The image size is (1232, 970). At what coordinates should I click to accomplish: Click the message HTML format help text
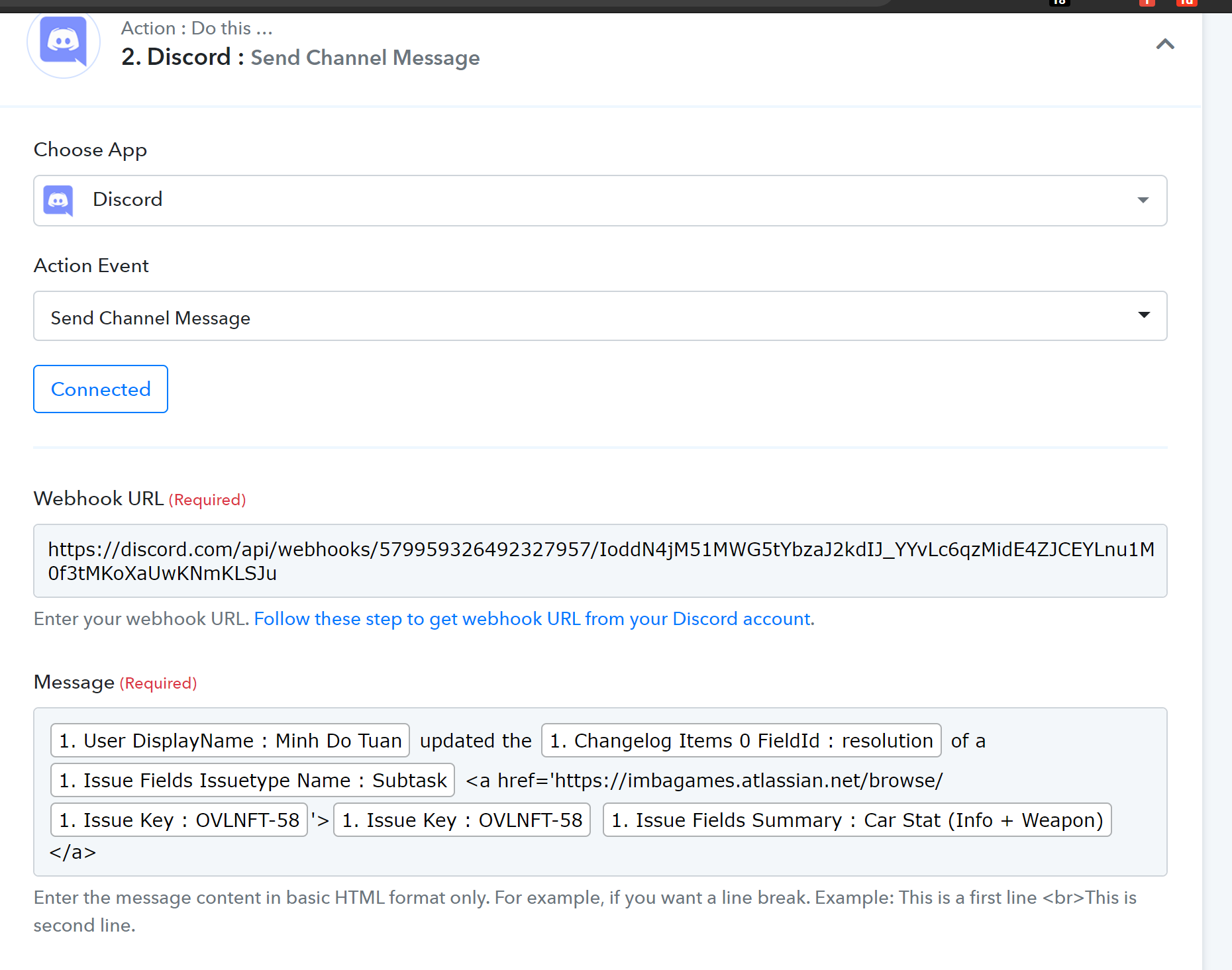click(x=585, y=911)
